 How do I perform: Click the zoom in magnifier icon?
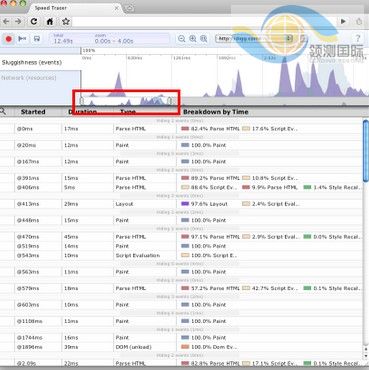pos(193,39)
